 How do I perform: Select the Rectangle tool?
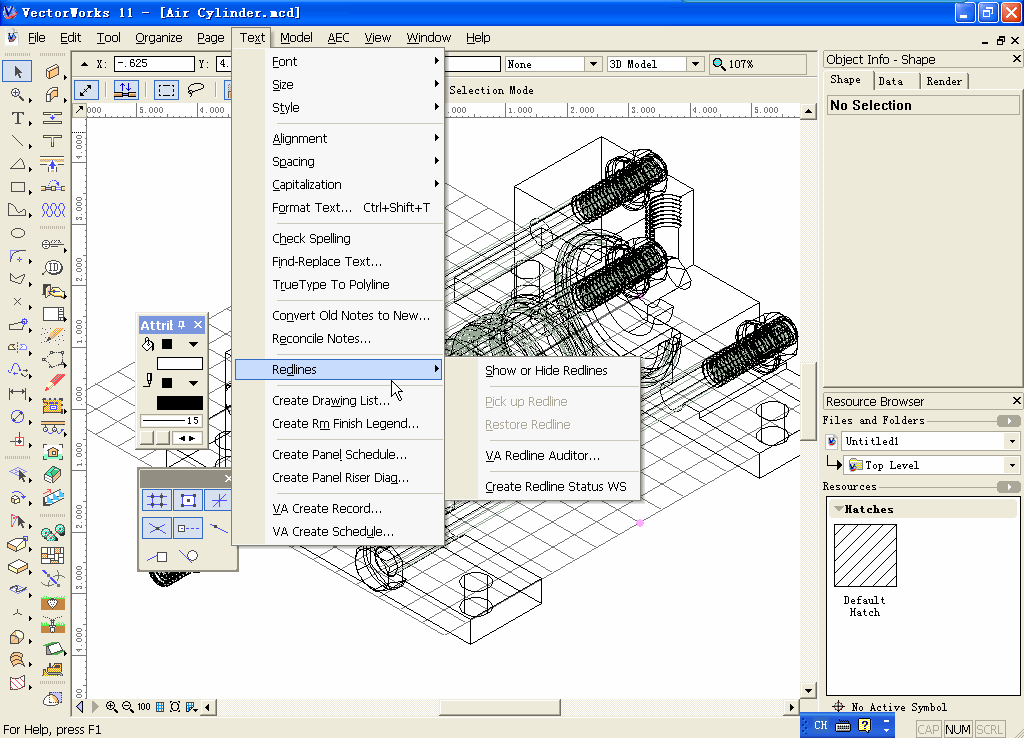pos(18,187)
